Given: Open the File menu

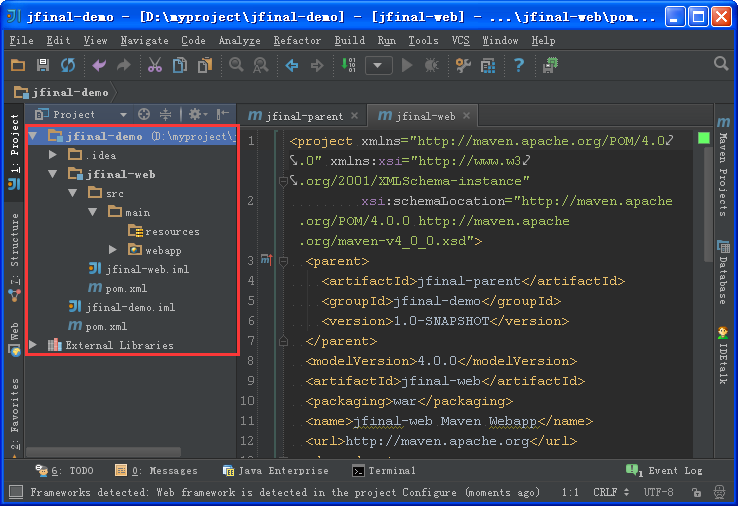Looking at the screenshot, I should click(21, 40).
